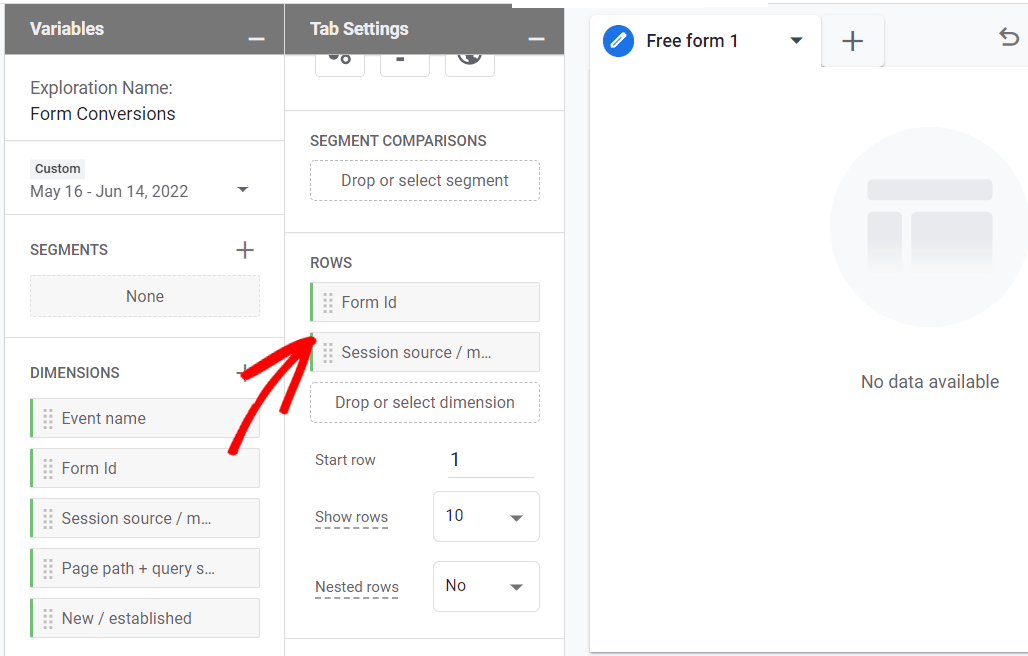Screen dimensions: 1028x656
Task: Select the Form Id row chip under ROWS
Action: [x=424, y=302]
